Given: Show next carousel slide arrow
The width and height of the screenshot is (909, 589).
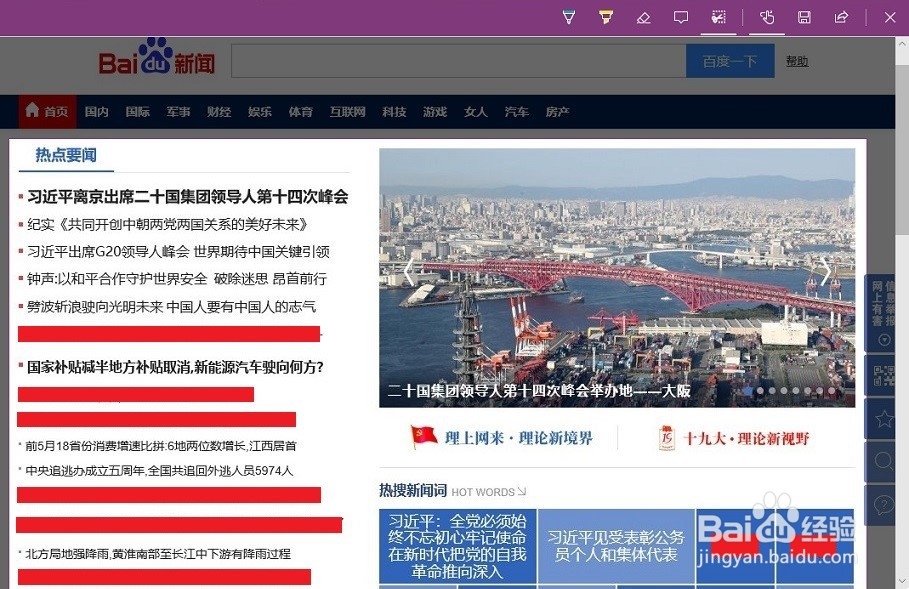Looking at the screenshot, I should pos(826,271).
